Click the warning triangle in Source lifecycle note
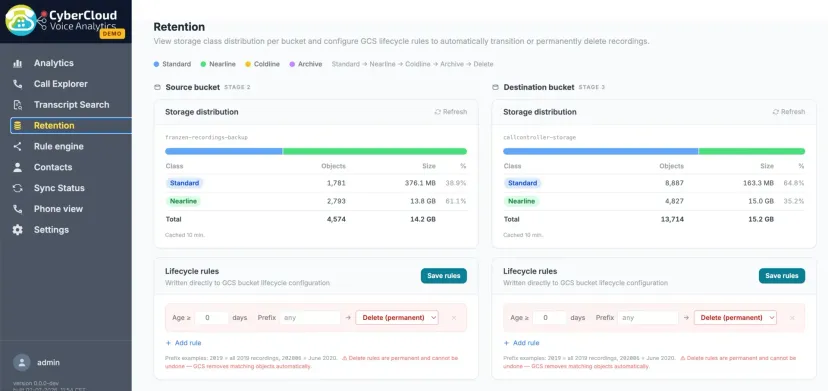This screenshot has width=828, height=391. point(344,358)
